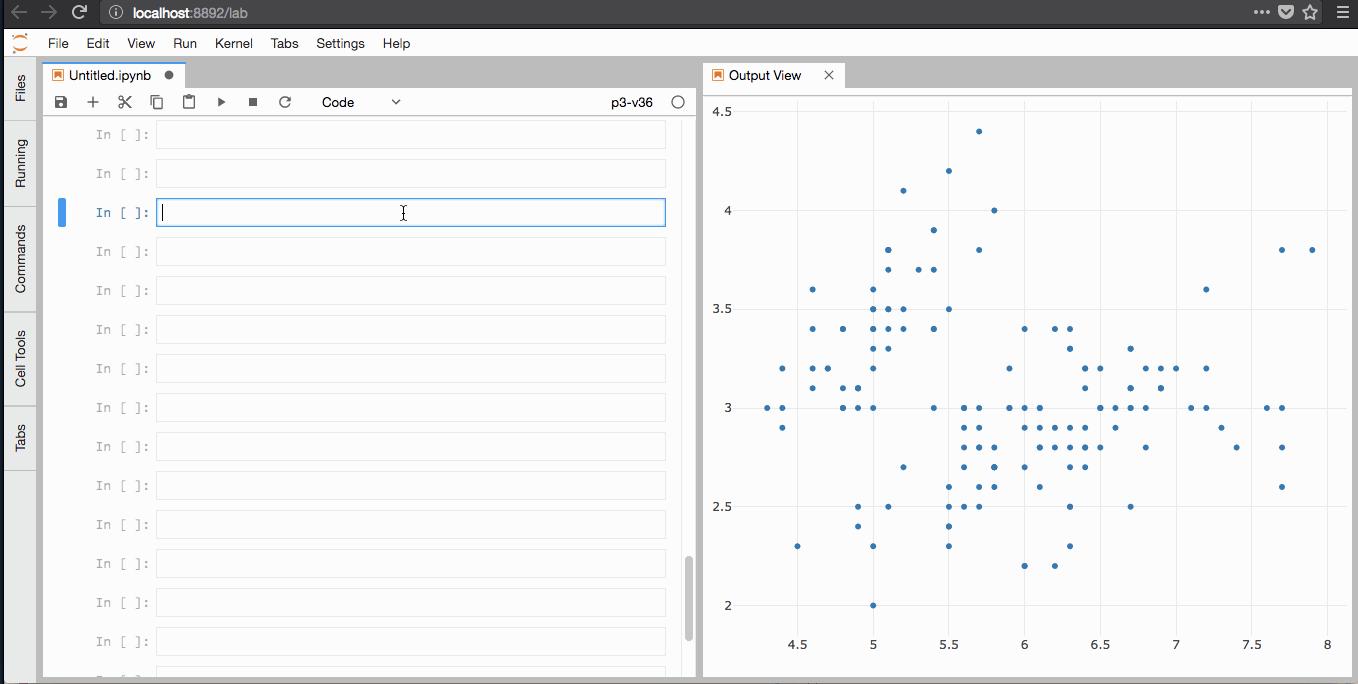Image resolution: width=1358 pixels, height=684 pixels.
Task: Open the browser menu button
Action: click(x=1343, y=13)
